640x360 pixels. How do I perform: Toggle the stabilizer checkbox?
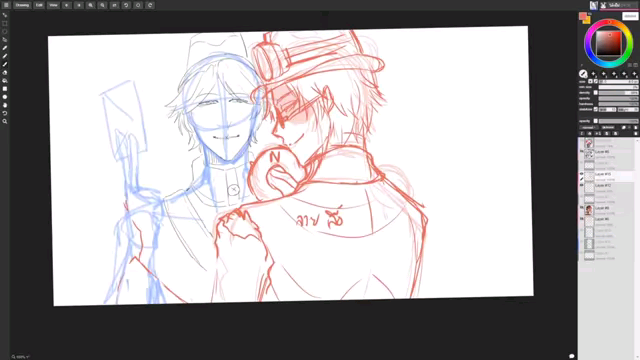click(596, 109)
